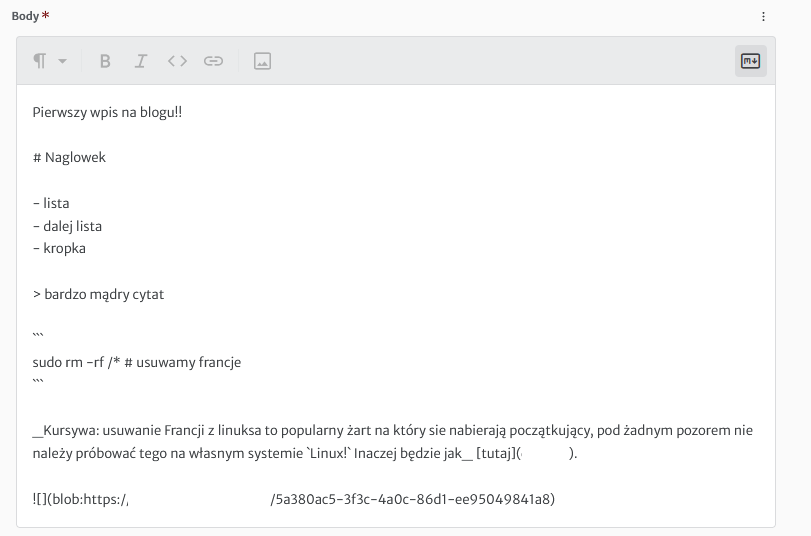Viewport: 811px width, 536px height.
Task: Click the '– dalej lista' line
Action: pos(67,226)
